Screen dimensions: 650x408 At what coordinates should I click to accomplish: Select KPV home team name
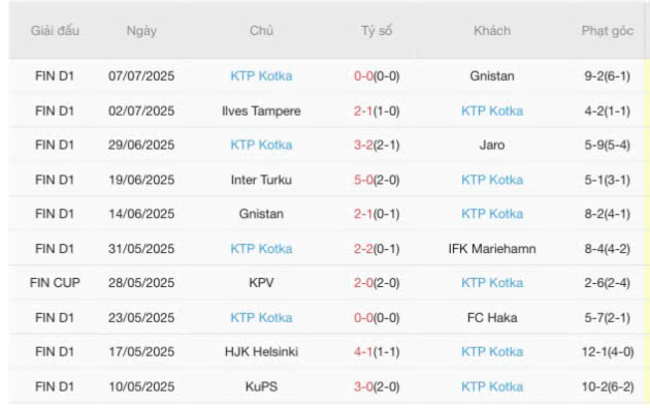coord(261,283)
